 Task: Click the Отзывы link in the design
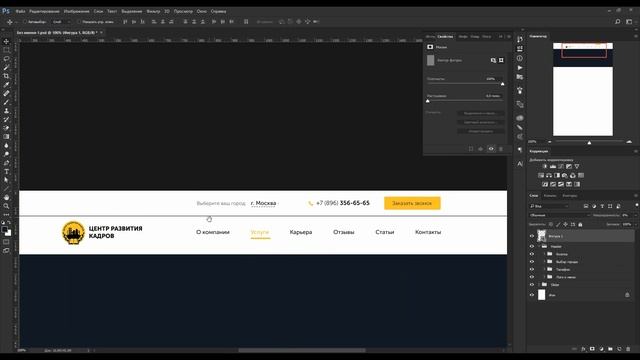tap(344, 232)
